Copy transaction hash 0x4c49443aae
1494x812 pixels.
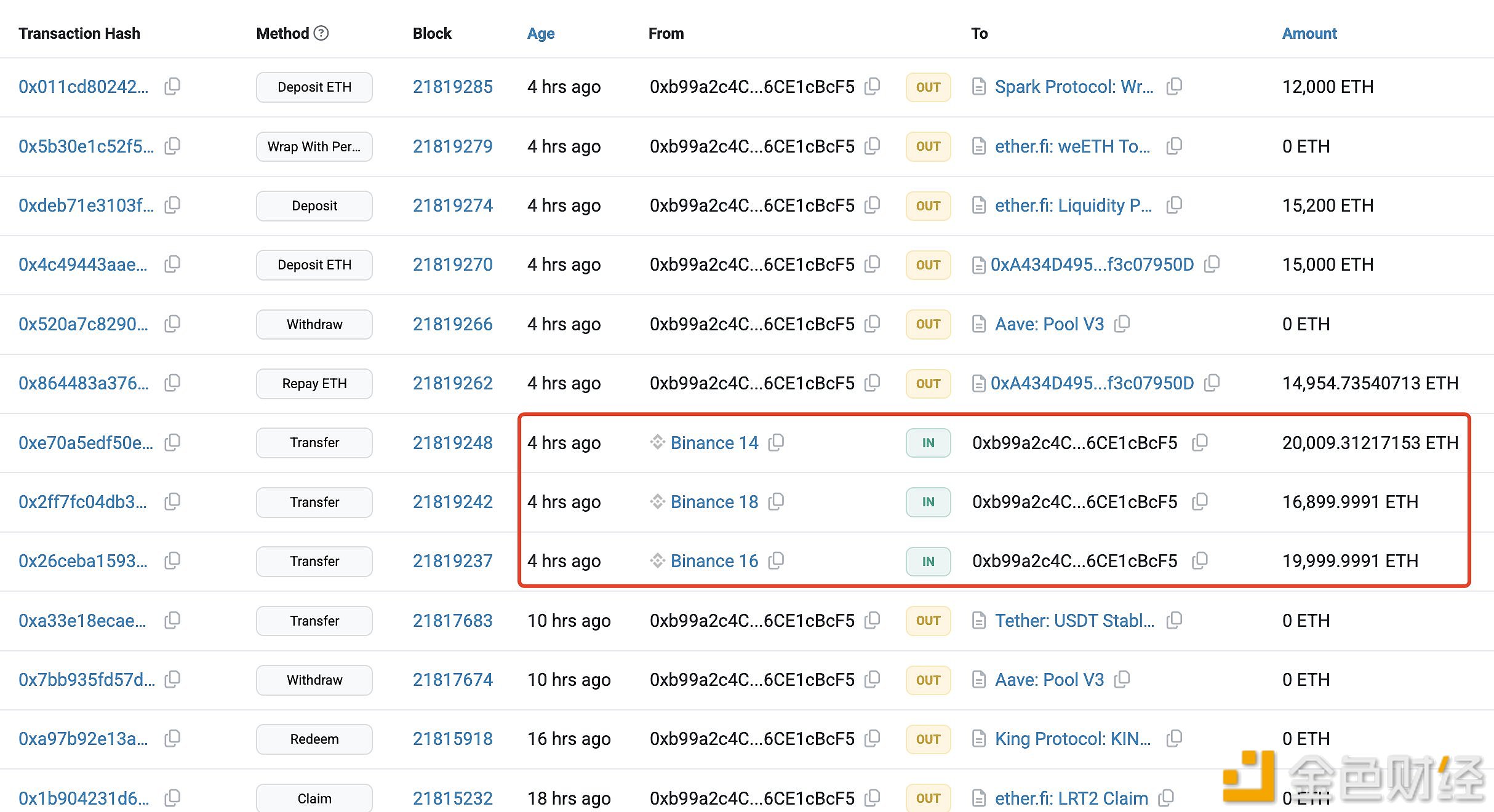[x=172, y=265]
